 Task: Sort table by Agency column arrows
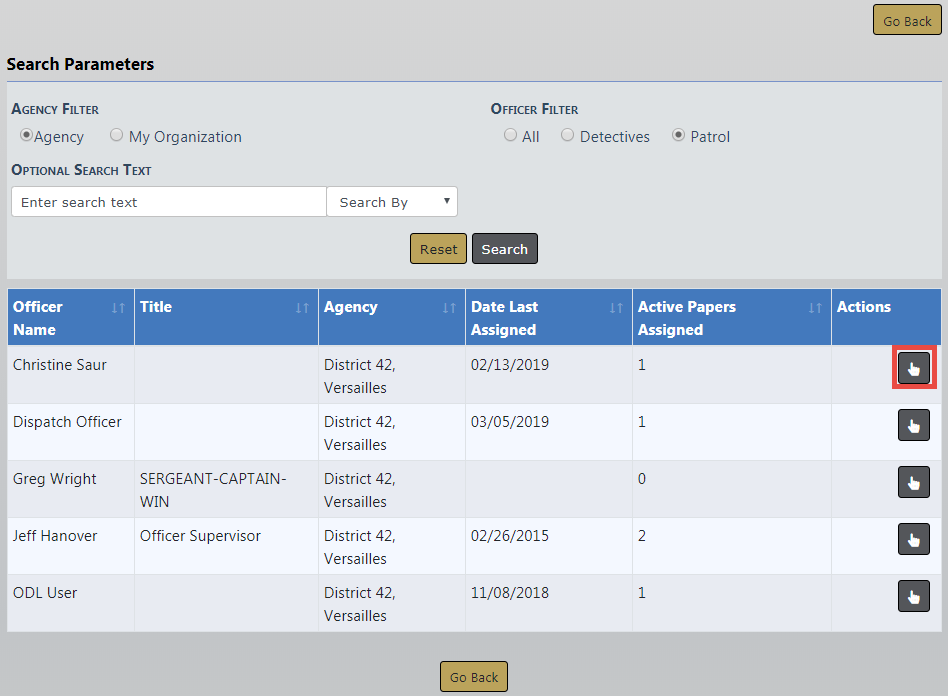(x=449, y=308)
